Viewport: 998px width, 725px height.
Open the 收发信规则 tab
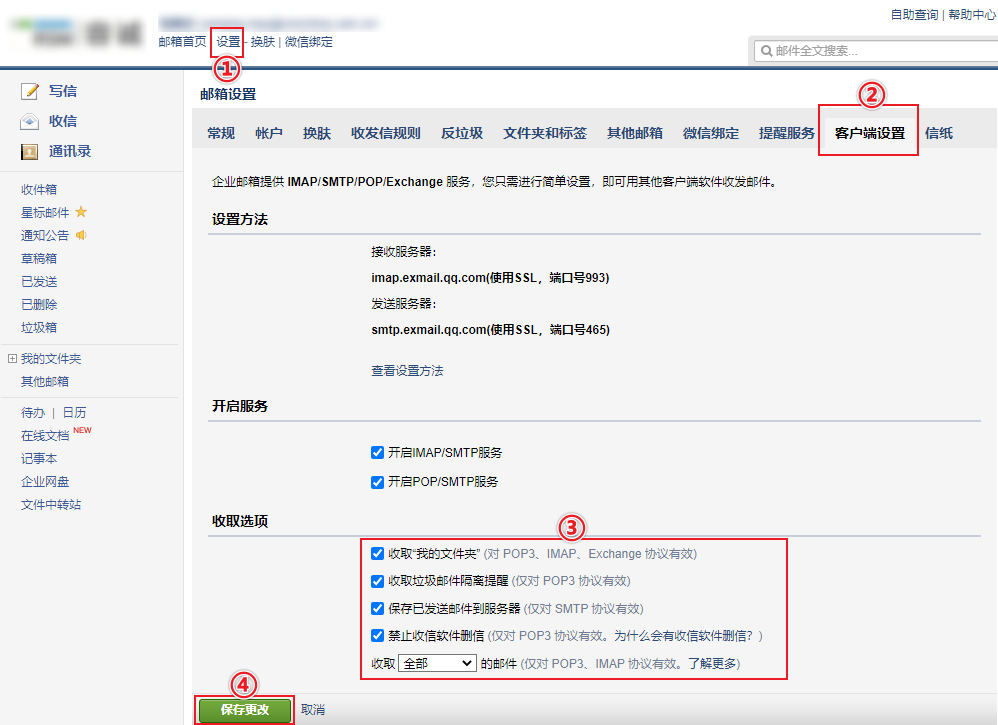click(x=385, y=133)
